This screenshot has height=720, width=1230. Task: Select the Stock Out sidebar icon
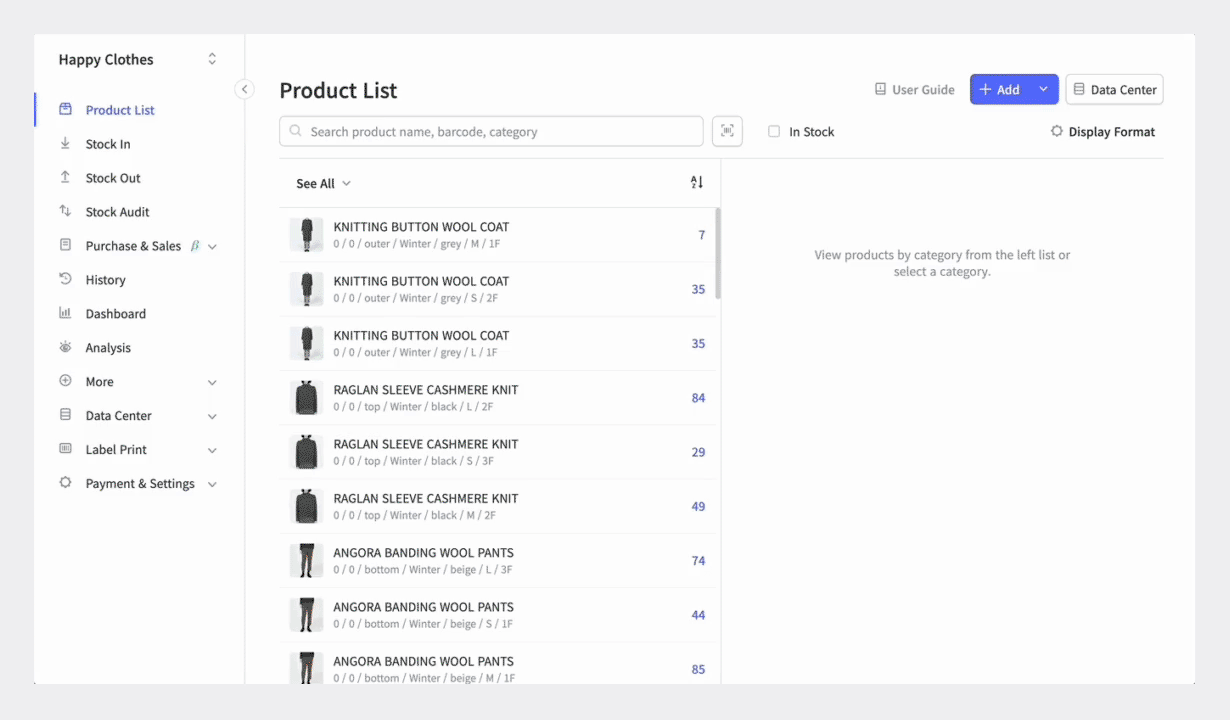tap(65, 177)
